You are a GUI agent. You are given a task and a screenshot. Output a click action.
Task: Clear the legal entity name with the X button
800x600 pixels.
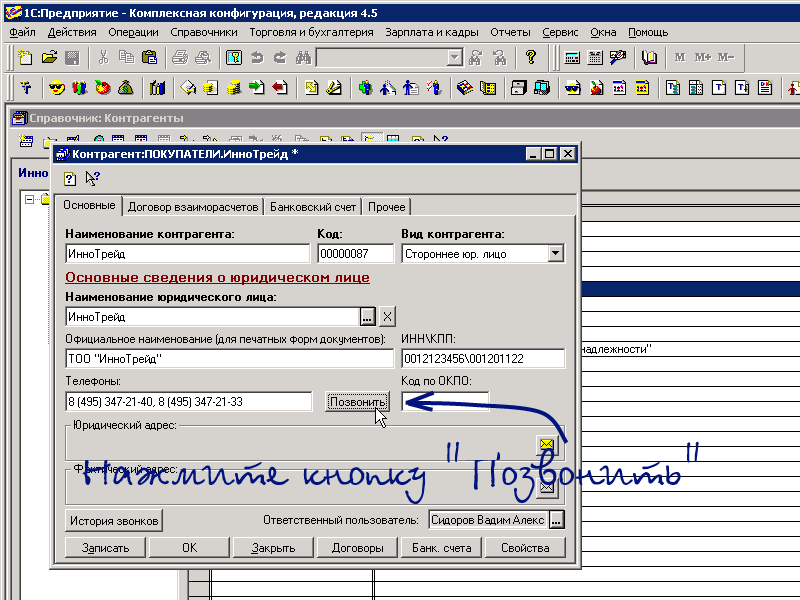coord(387,317)
